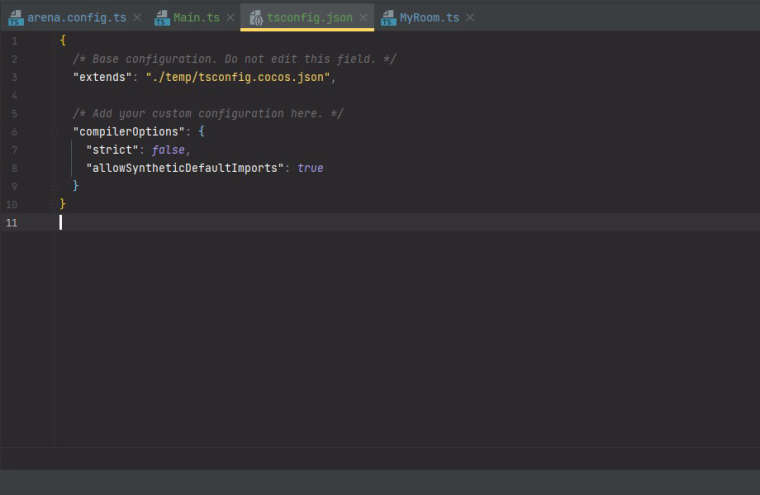Click the arena.config.ts TypeScript file icon
The image size is (760, 495).
15,18
